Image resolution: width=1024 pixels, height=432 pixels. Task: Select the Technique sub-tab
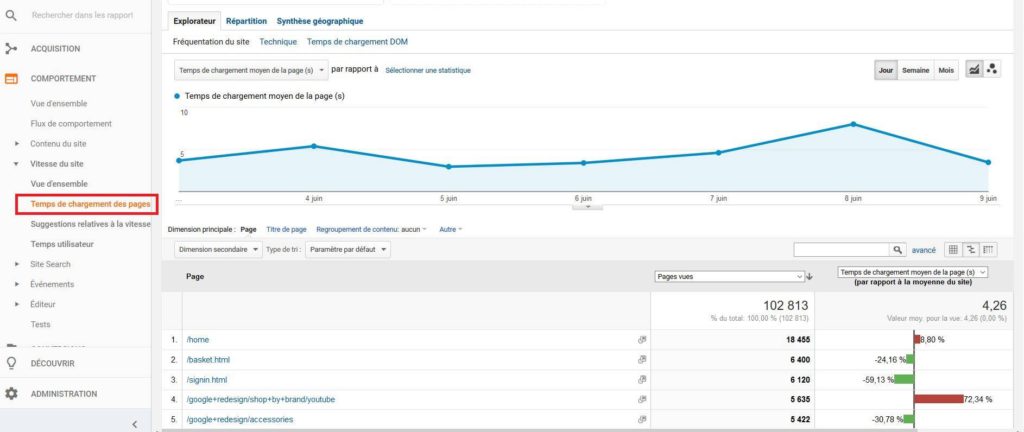[278, 42]
